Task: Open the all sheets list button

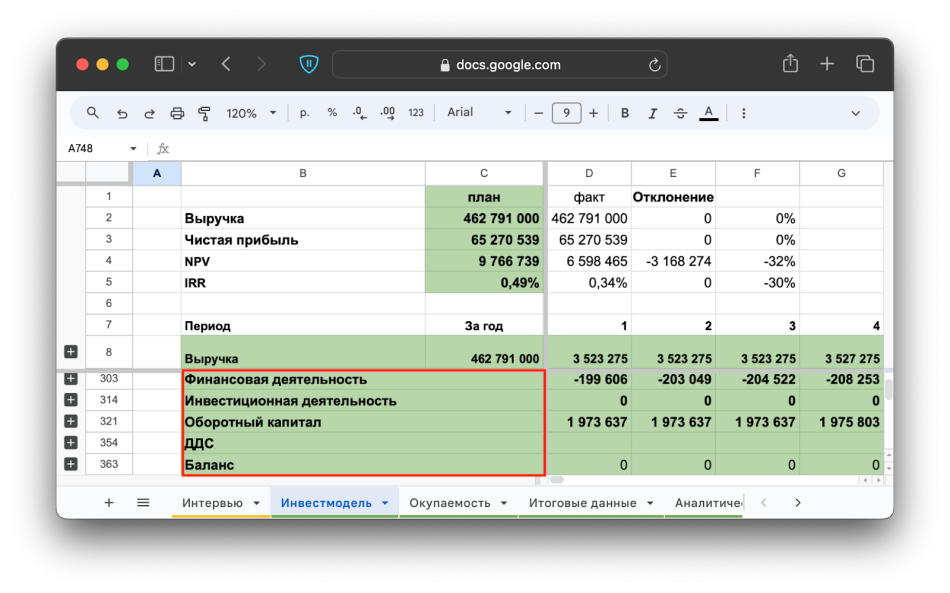Action: (x=143, y=503)
